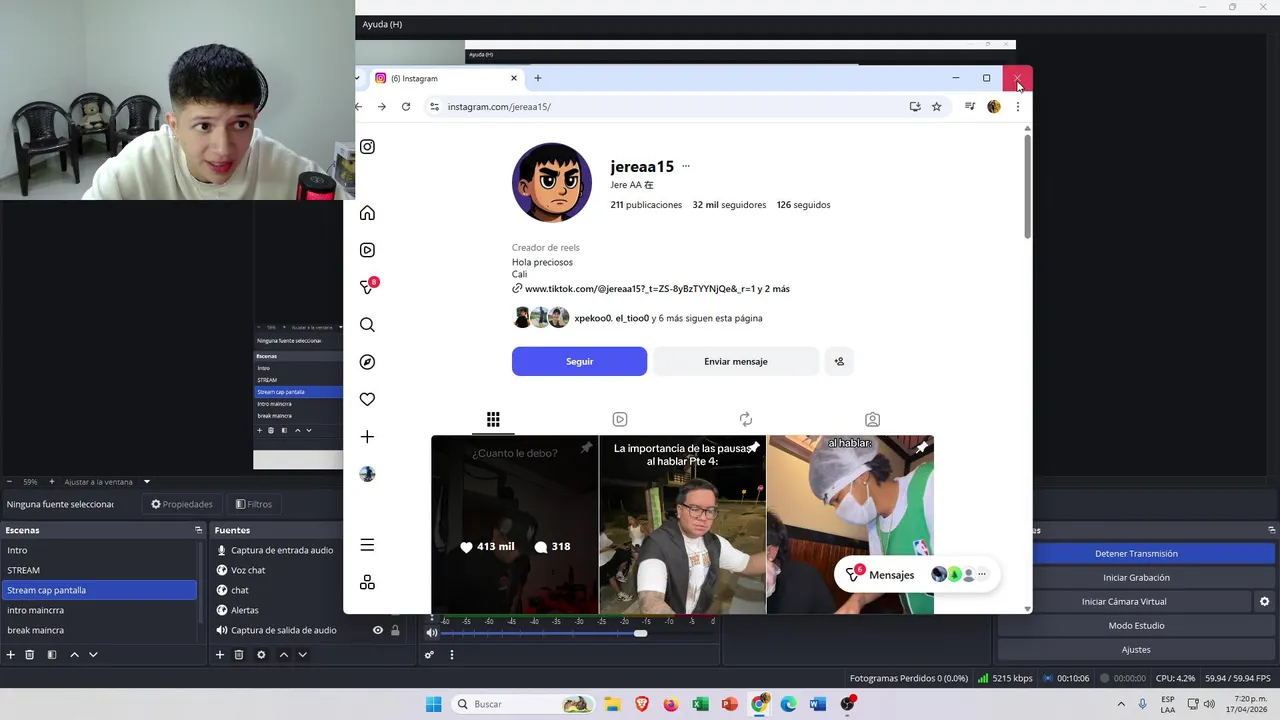1280x720 pixels.
Task: Open the Instagram search icon
Action: tap(367, 325)
